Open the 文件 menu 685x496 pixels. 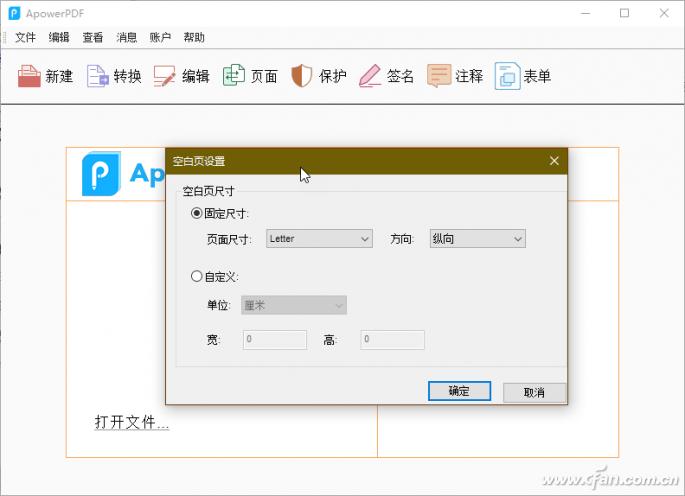(x=25, y=38)
